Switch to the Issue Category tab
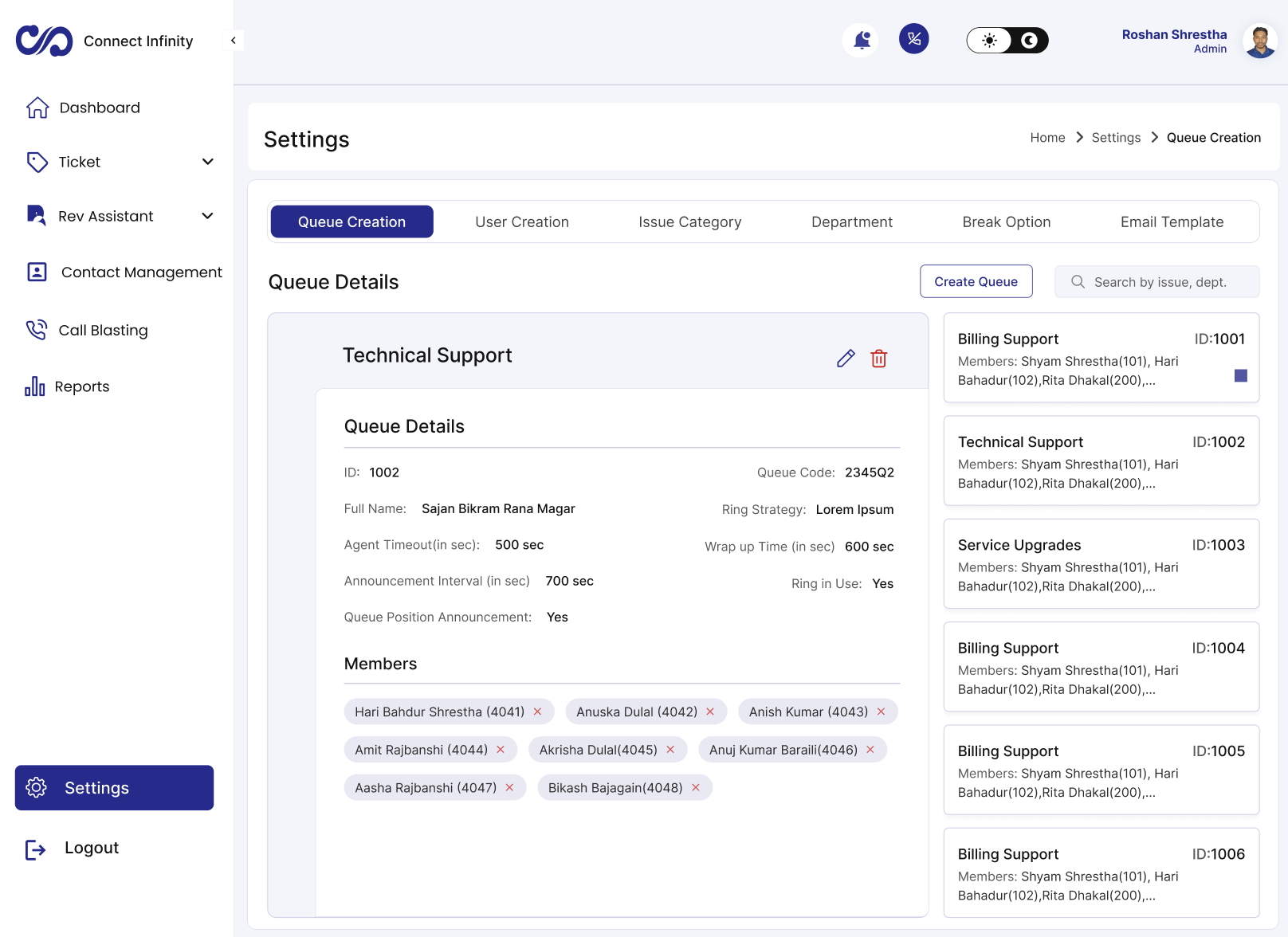 690,222
